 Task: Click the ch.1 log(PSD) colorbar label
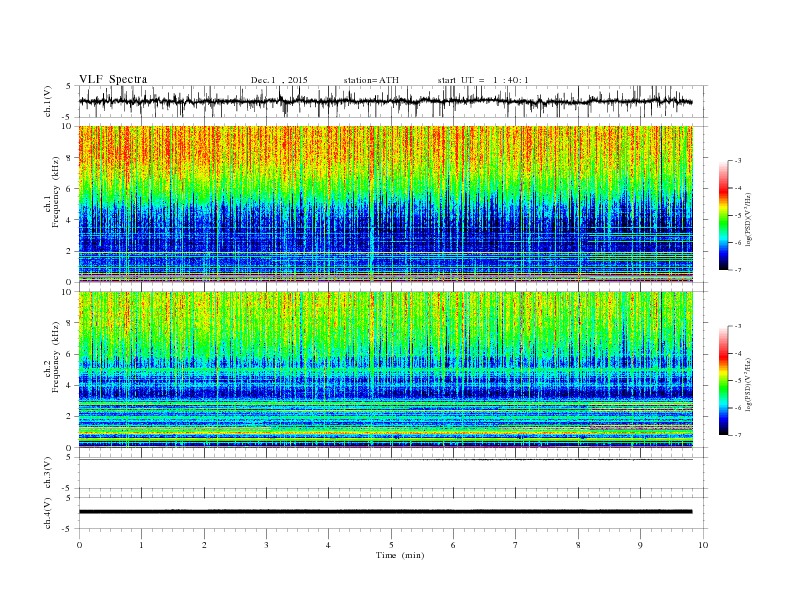[x=748, y=220]
